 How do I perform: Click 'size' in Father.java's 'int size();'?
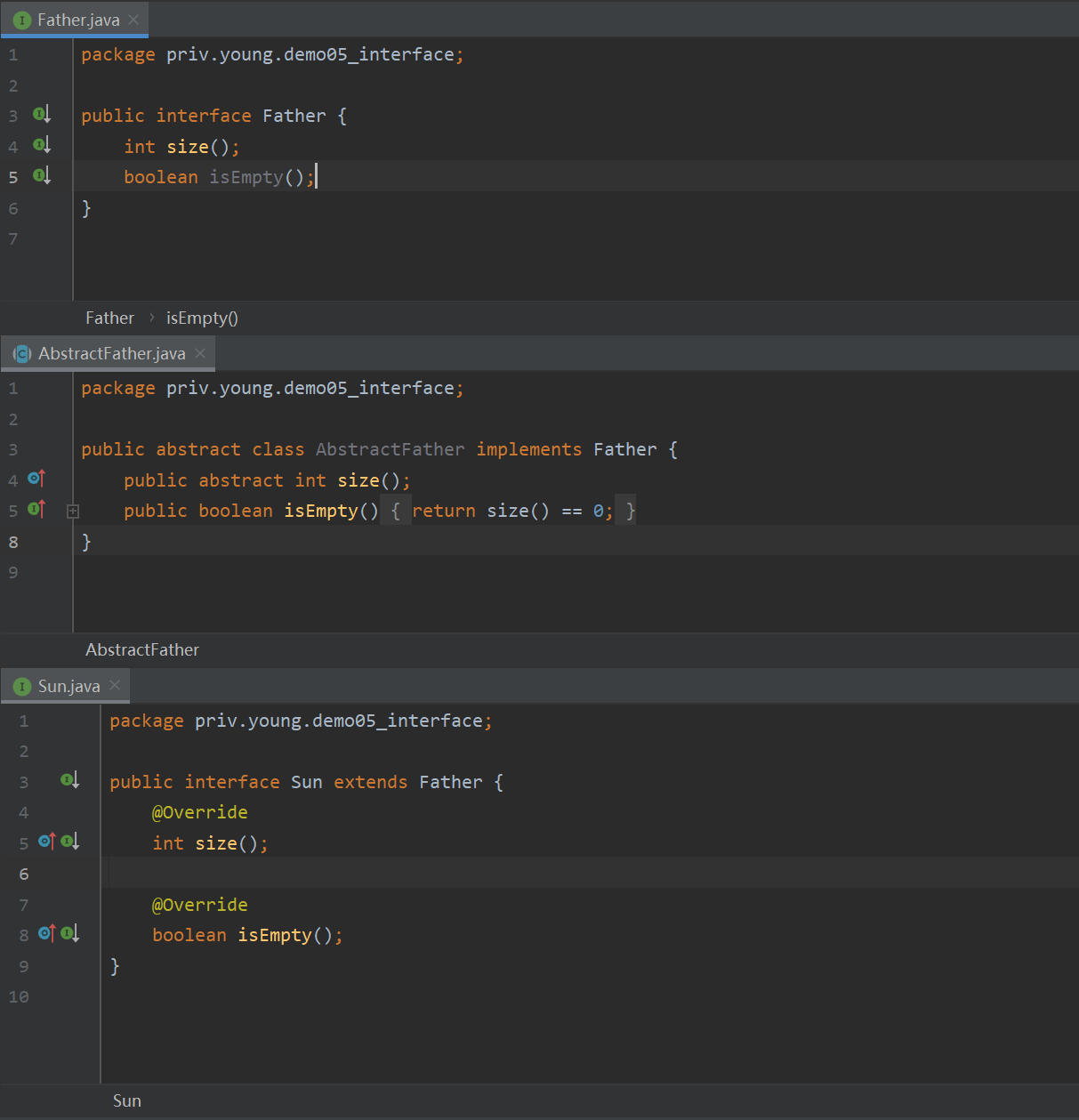[188, 147]
